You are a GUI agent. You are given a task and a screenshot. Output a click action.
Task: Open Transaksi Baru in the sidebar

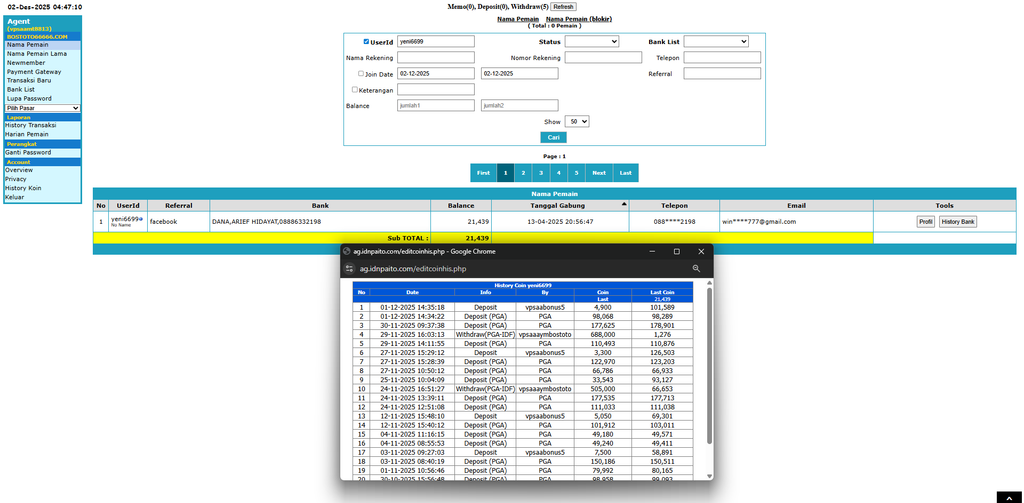[29, 80]
